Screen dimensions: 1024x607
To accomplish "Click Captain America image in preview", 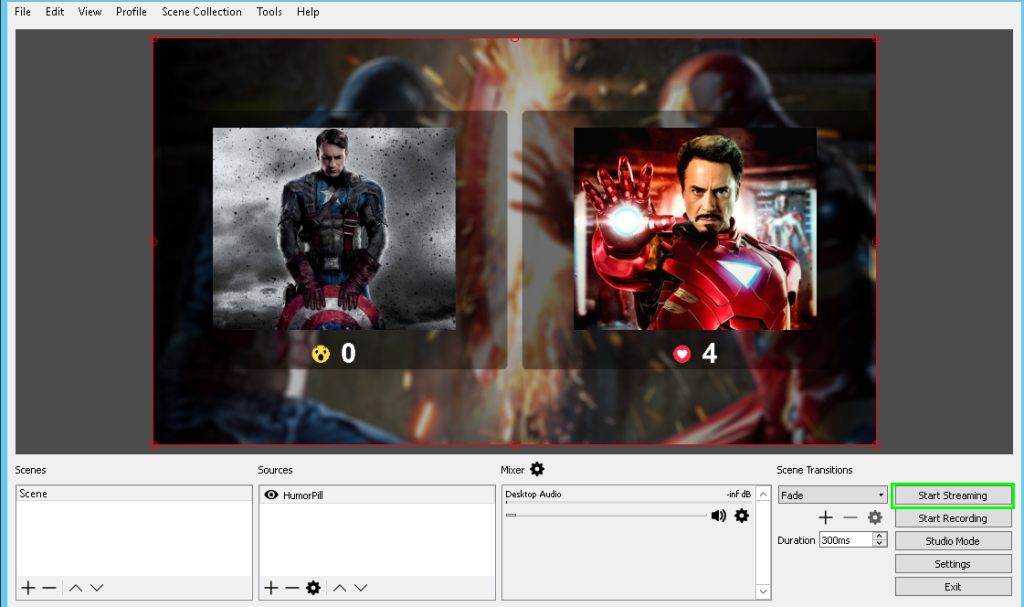I will coord(334,229).
